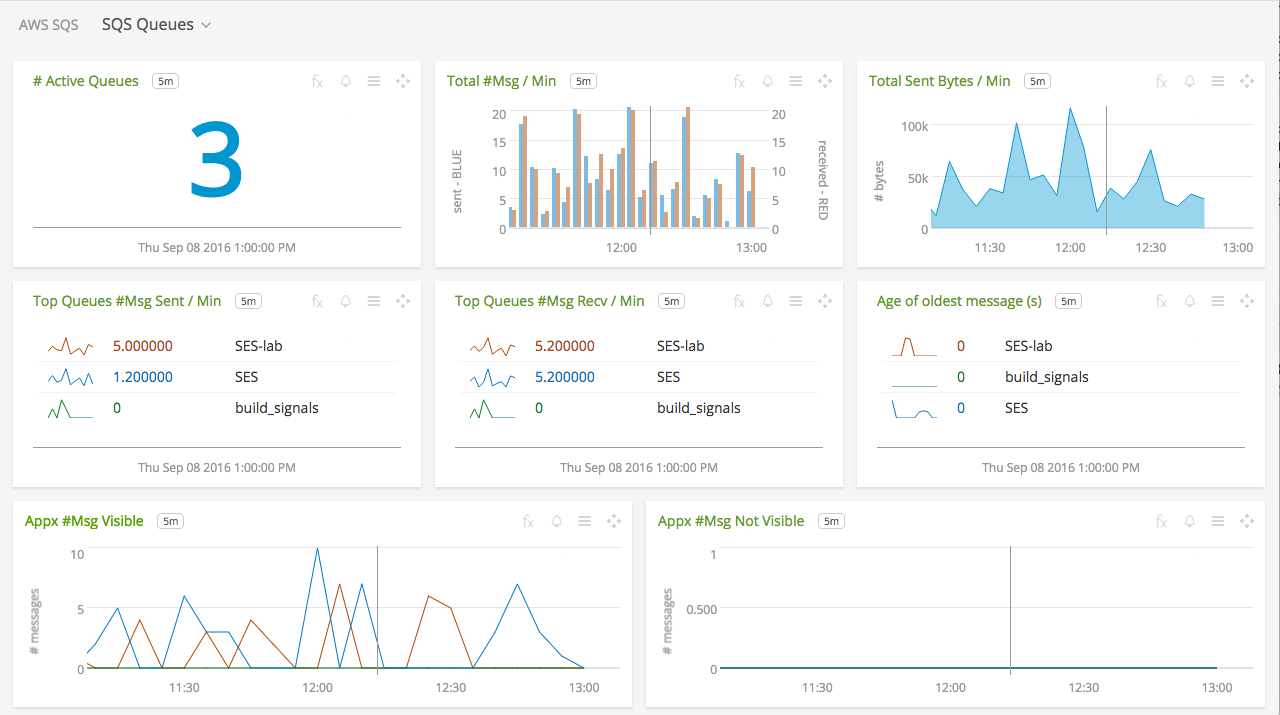Click 5m interval badge on Total #Msg / Min
Image resolution: width=1280 pixels, height=715 pixels.
[583, 81]
